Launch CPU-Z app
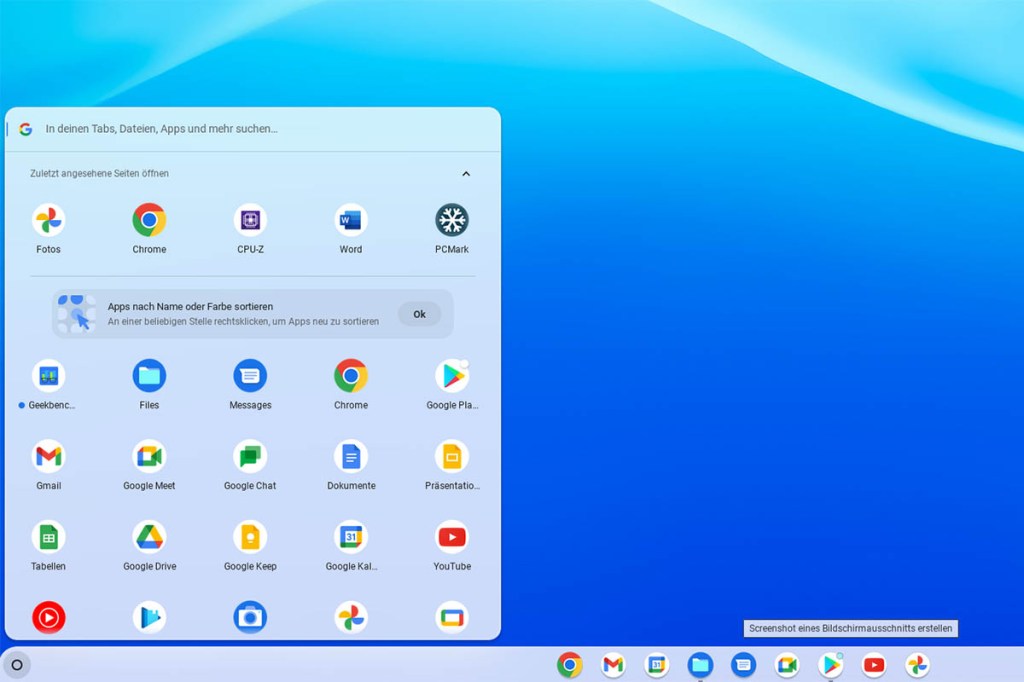The image size is (1024, 682). pos(250,221)
